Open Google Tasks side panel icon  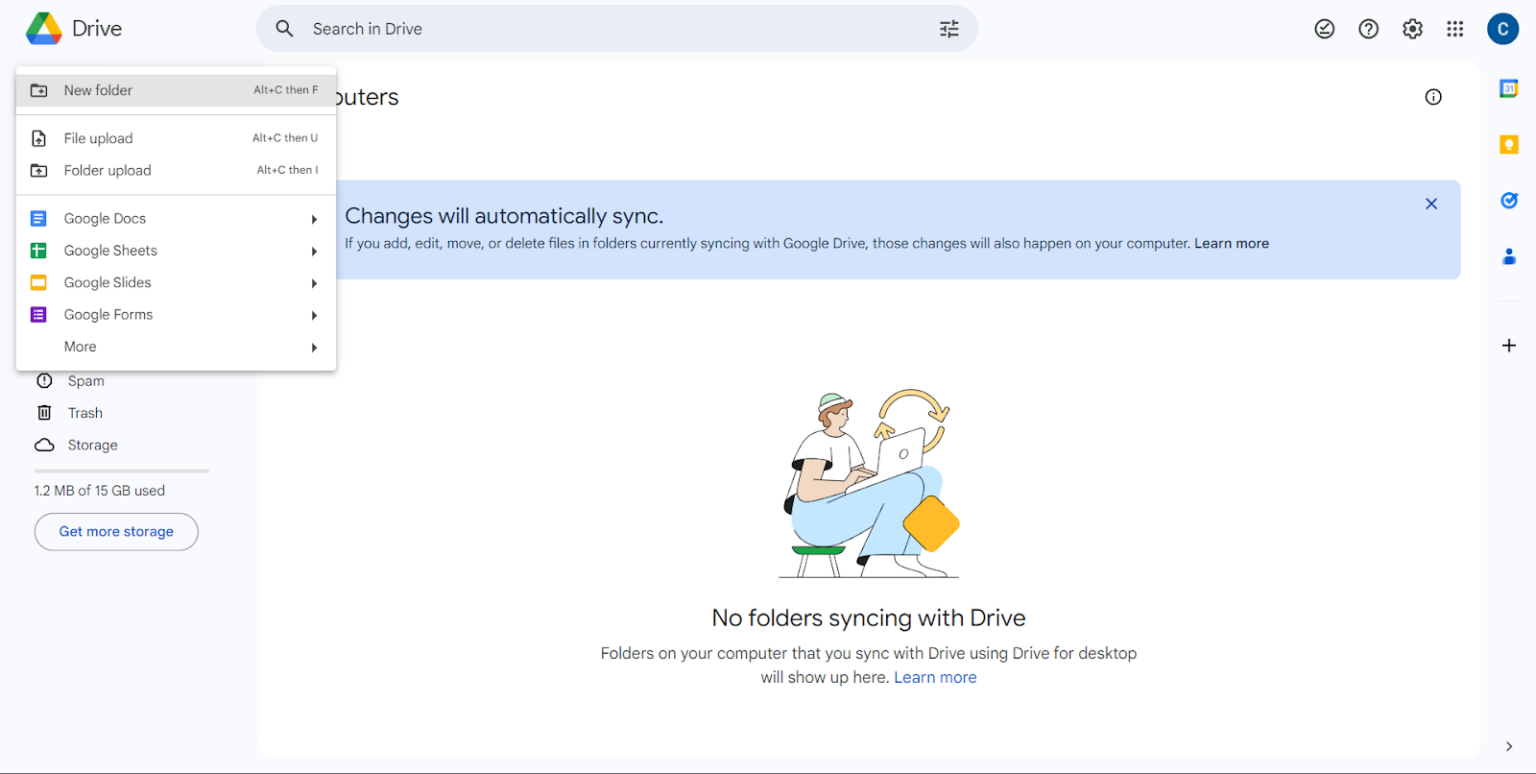point(1509,201)
